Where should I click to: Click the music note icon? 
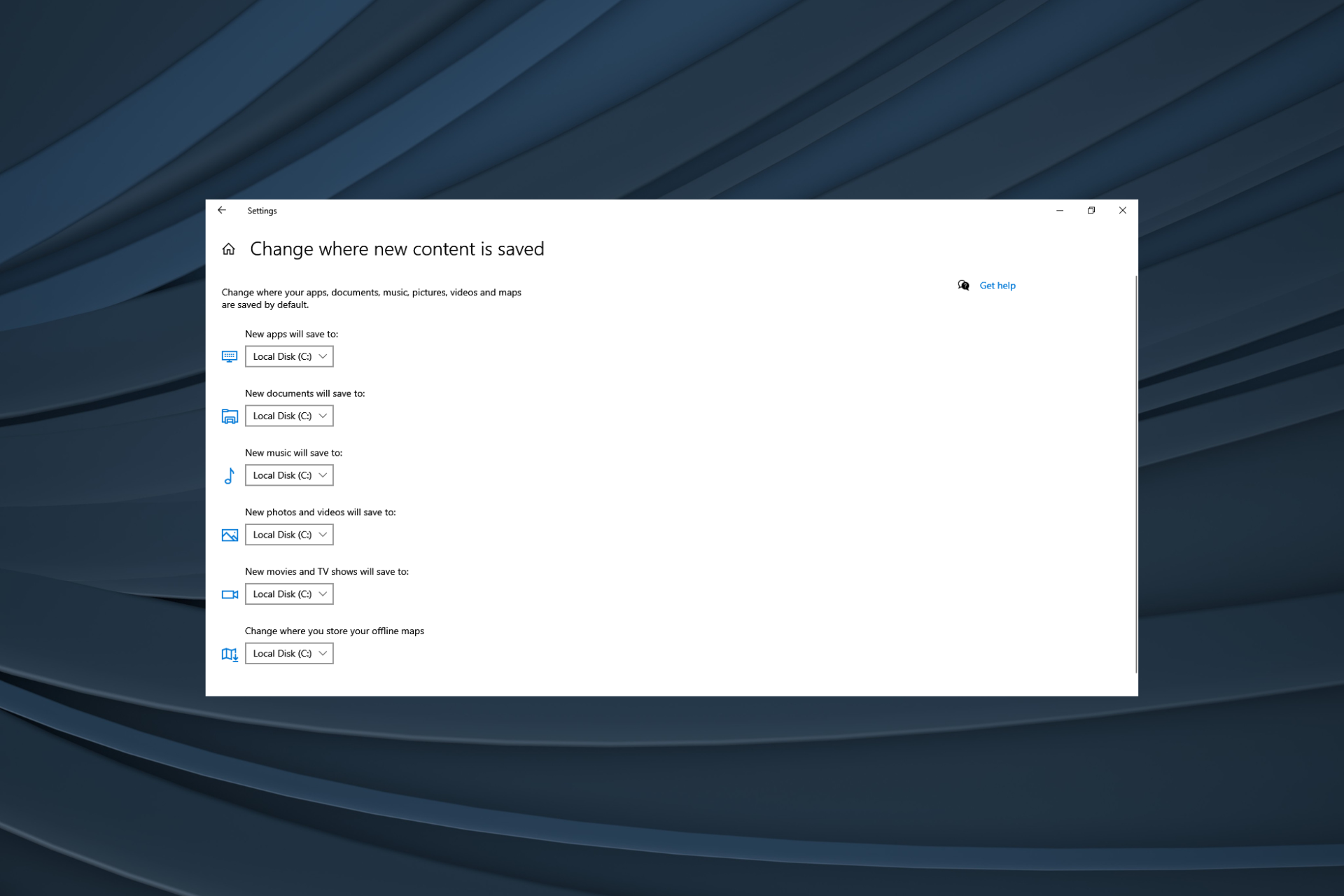coord(230,476)
